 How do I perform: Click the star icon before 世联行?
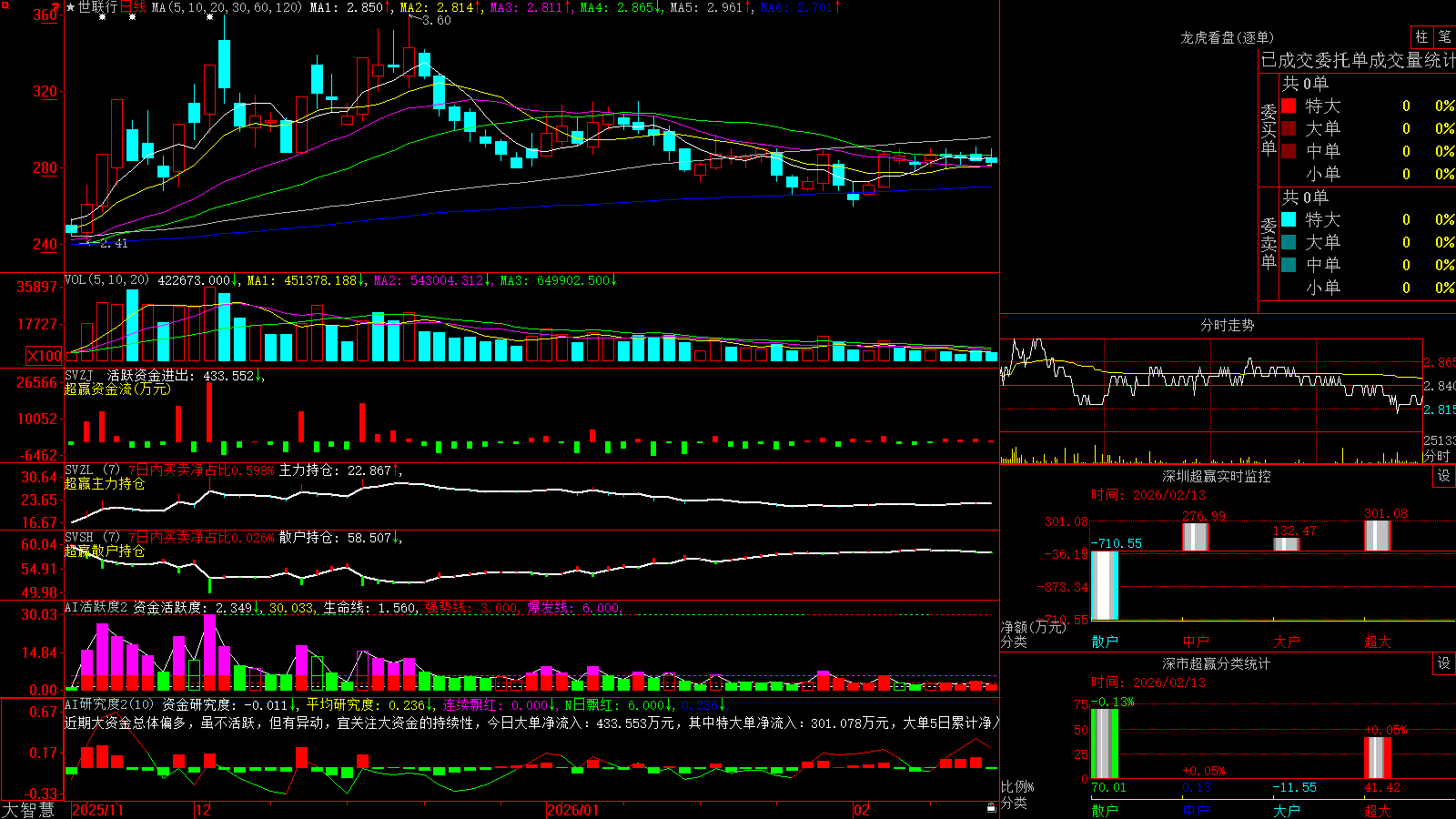(71, 7)
